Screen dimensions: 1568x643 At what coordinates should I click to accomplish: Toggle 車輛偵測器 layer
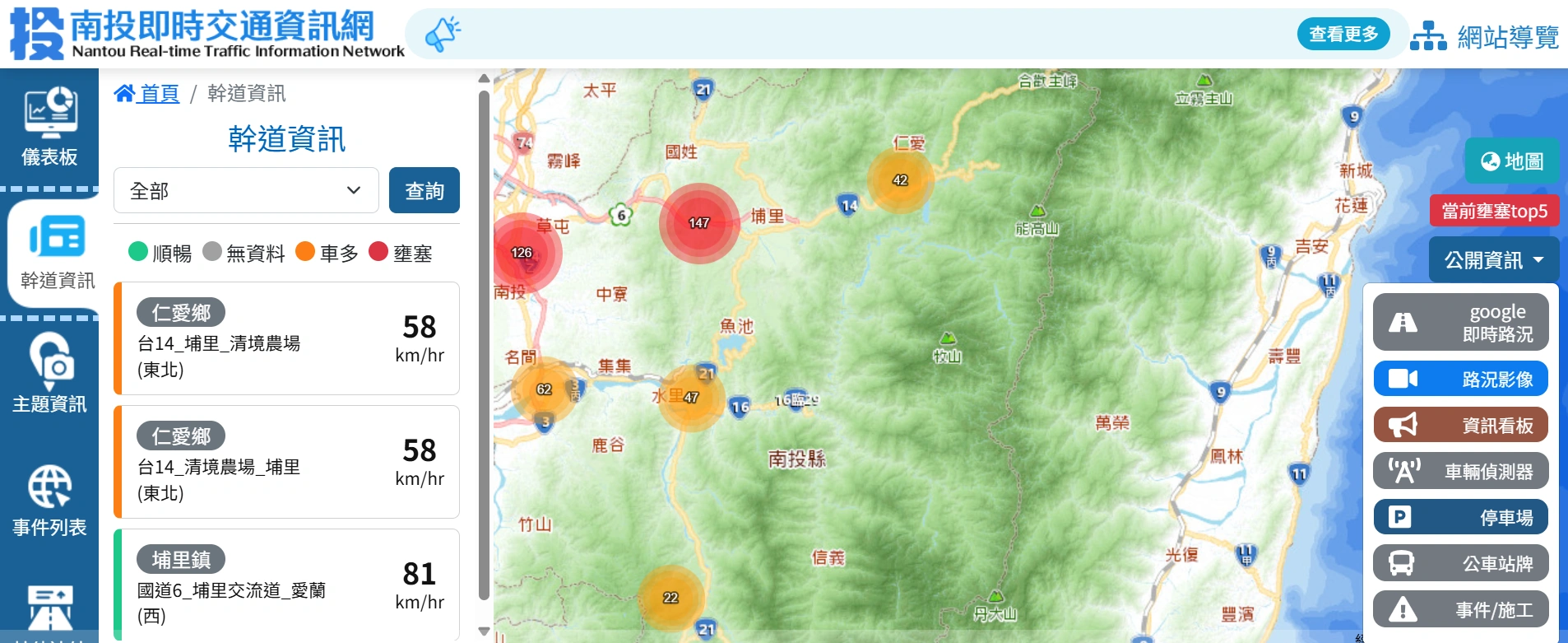pos(1461,471)
